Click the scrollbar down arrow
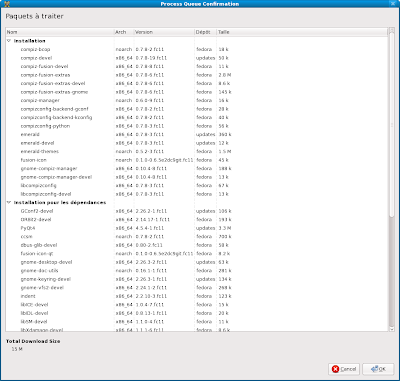 (392, 329)
